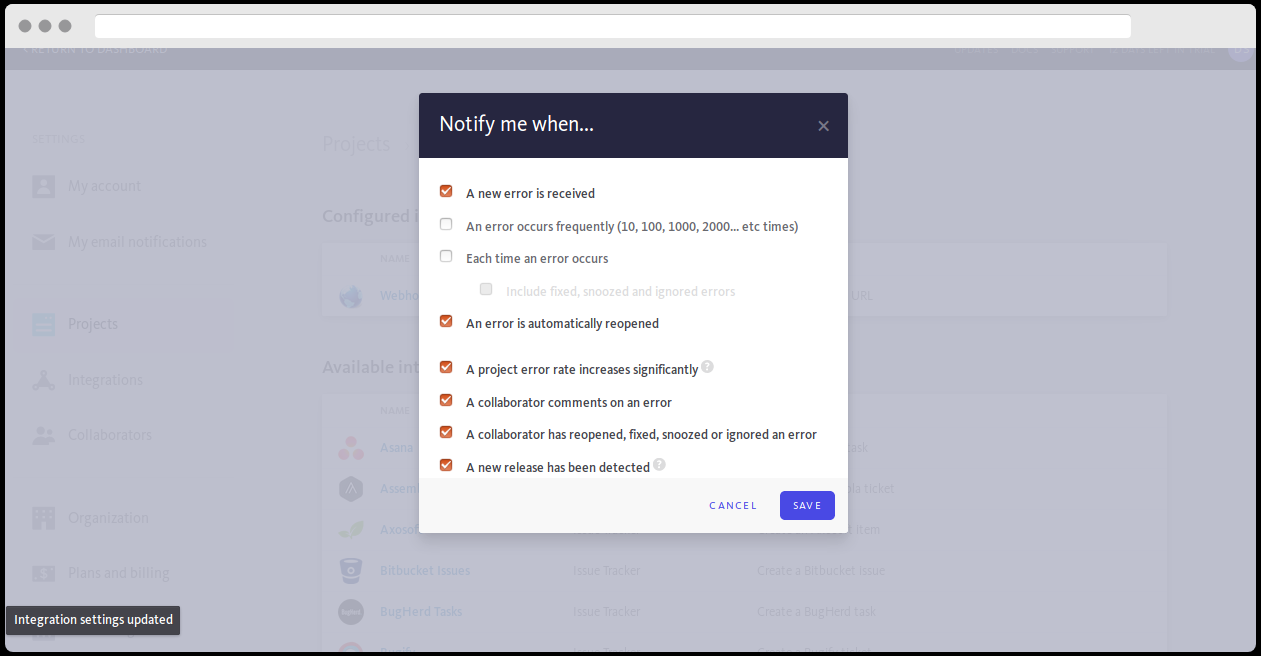Click help icon beside project error rate
This screenshot has height=656, width=1261.
click(x=707, y=367)
